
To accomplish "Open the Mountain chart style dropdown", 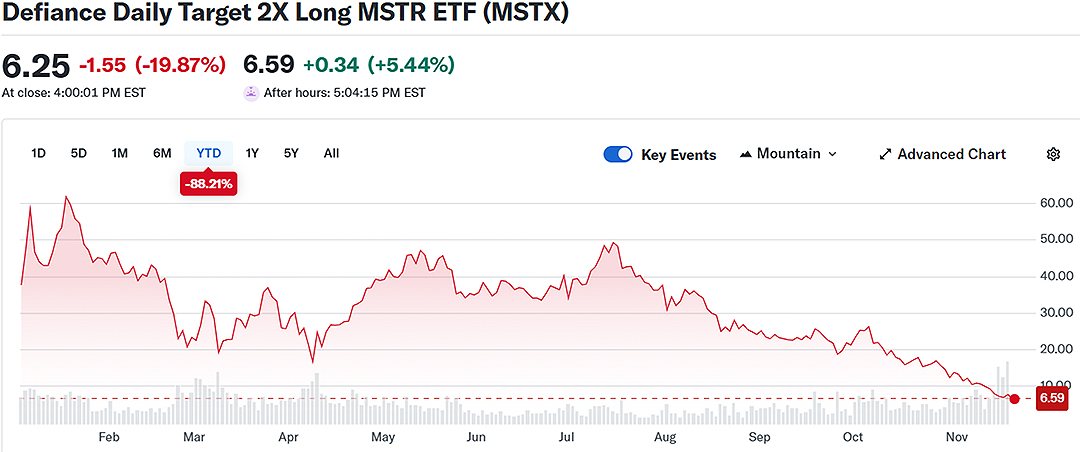I will [x=789, y=154].
